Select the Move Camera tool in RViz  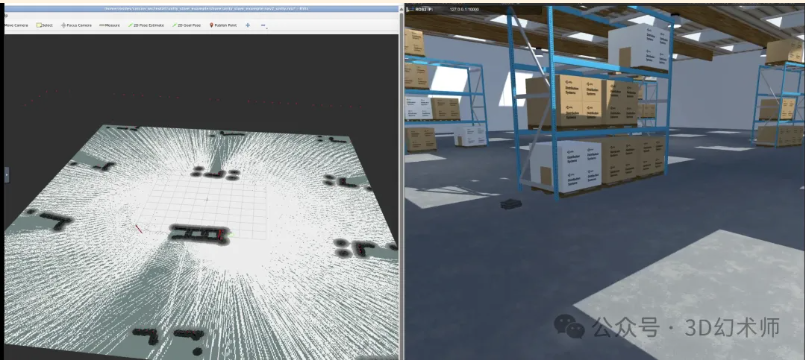coord(16,25)
